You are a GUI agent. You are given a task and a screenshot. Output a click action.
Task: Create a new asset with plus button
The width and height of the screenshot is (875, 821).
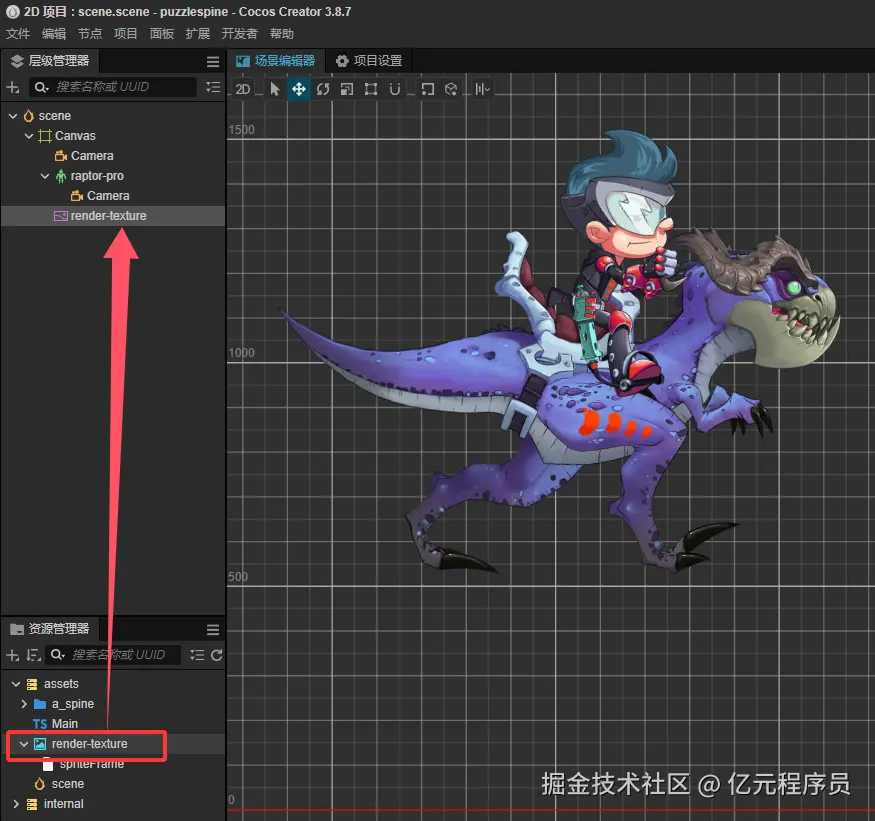click(x=12, y=655)
